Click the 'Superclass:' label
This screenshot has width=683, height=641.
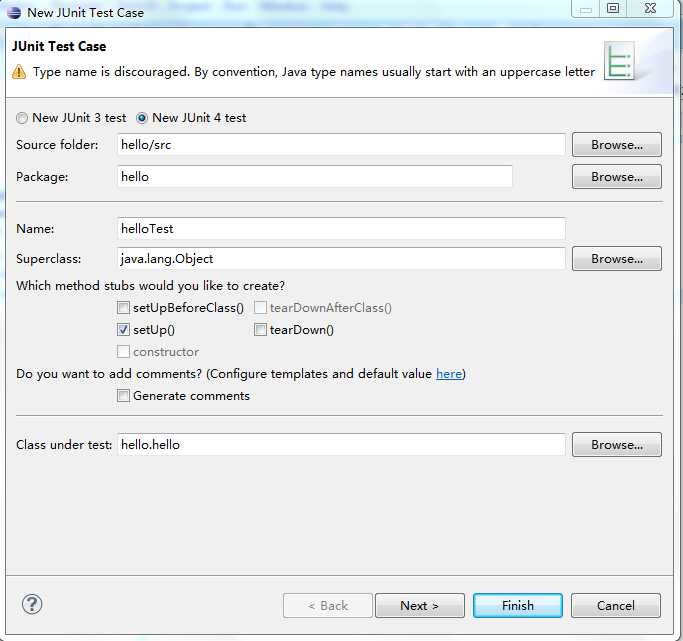click(x=48, y=259)
